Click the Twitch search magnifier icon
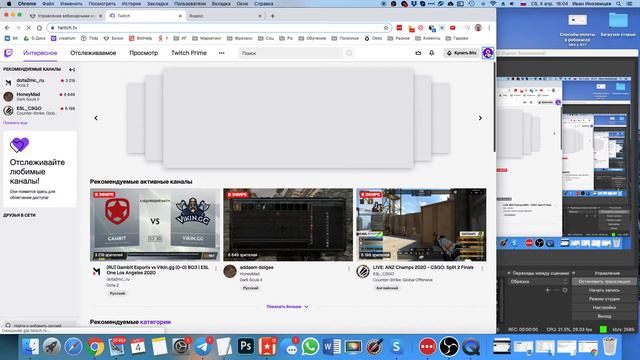The width and height of the screenshot is (640, 360). [349, 53]
